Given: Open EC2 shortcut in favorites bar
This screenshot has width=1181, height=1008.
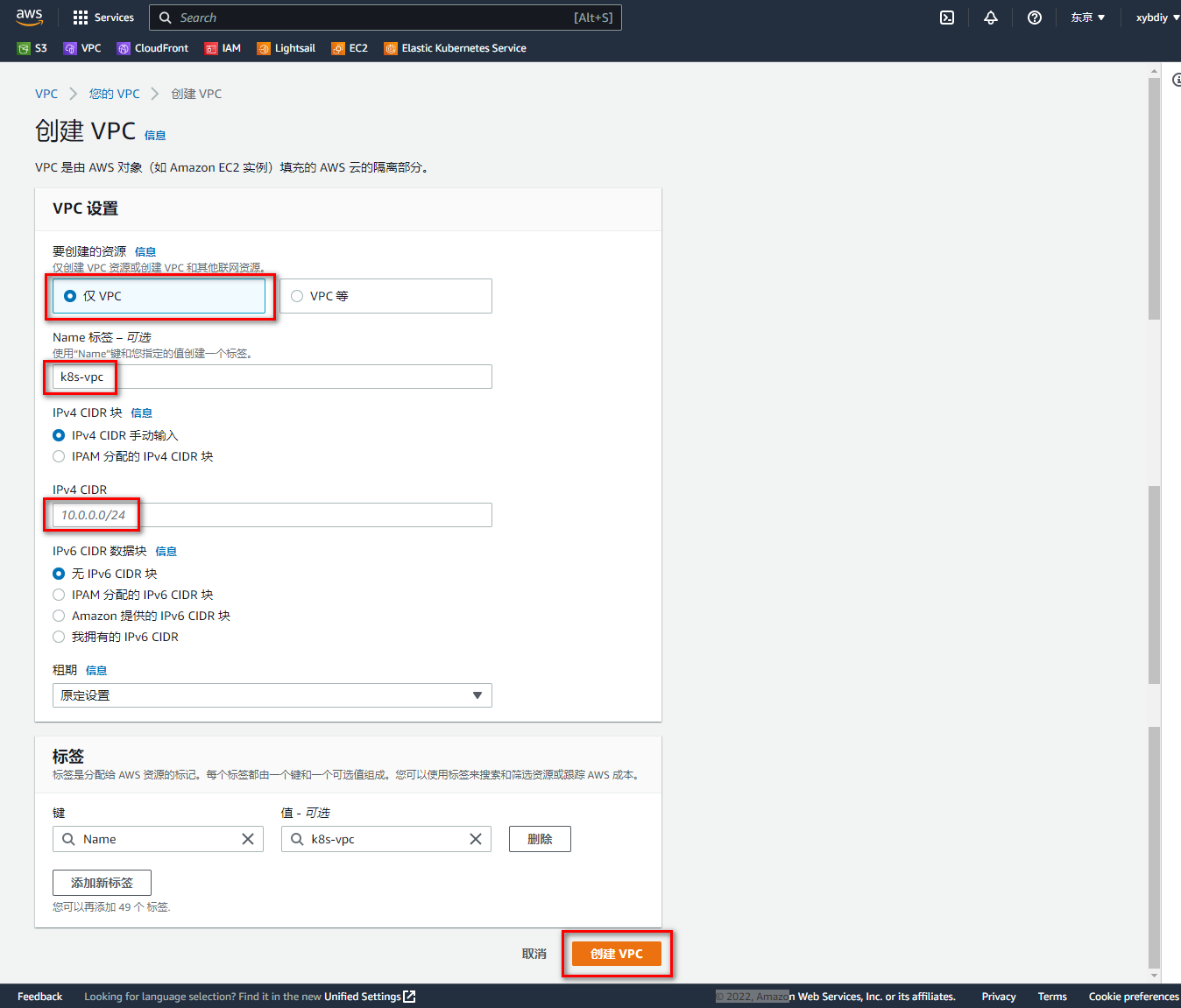Looking at the screenshot, I should tap(350, 48).
